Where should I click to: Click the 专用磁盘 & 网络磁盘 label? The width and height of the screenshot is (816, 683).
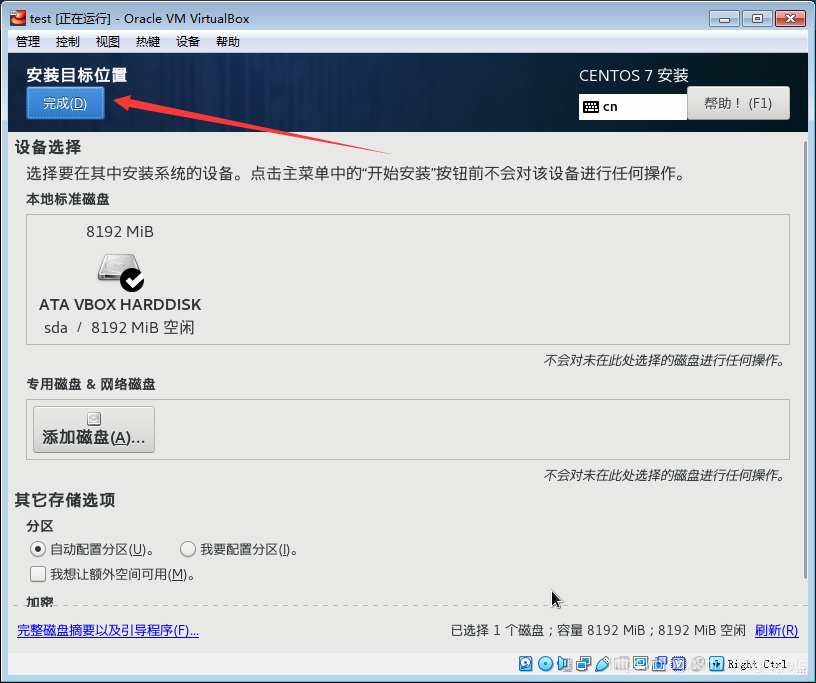click(91, 384)
